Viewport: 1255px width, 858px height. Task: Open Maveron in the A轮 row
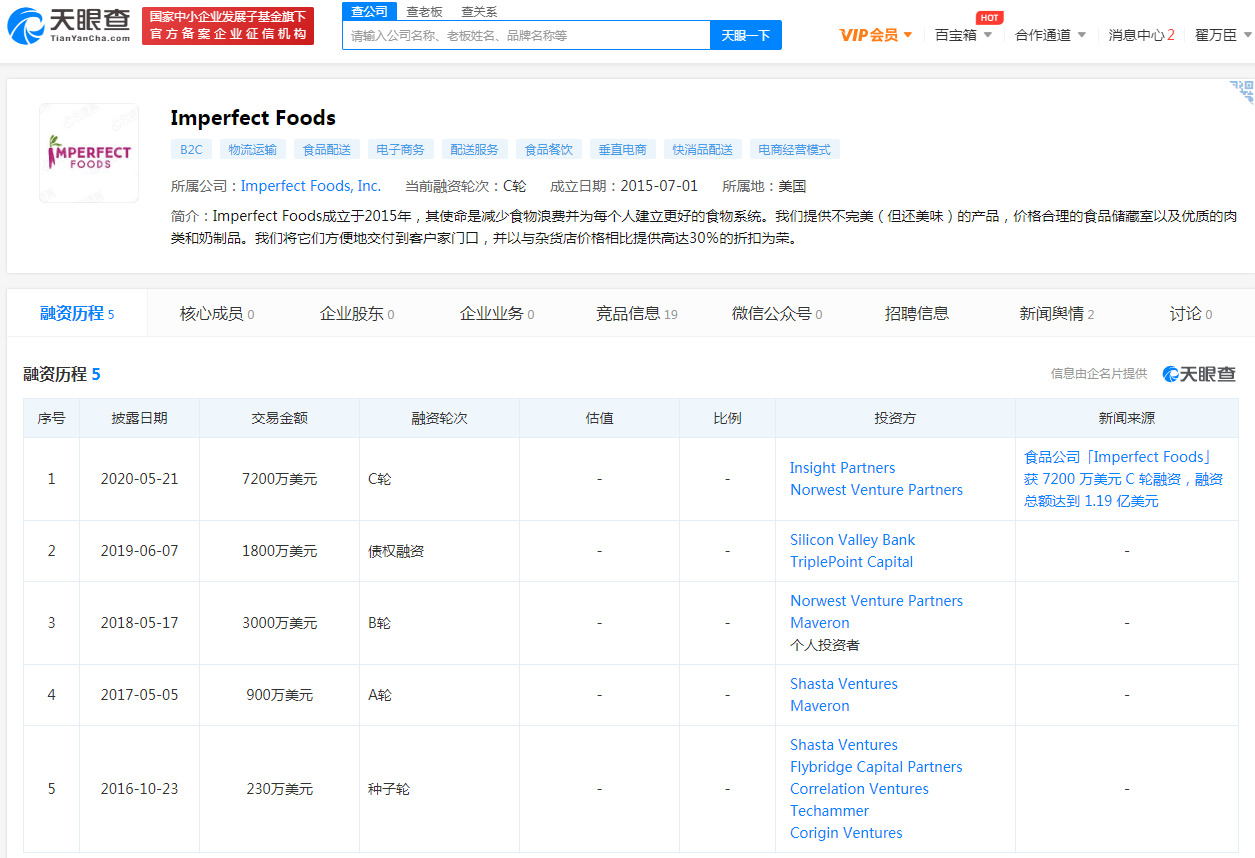819,706
